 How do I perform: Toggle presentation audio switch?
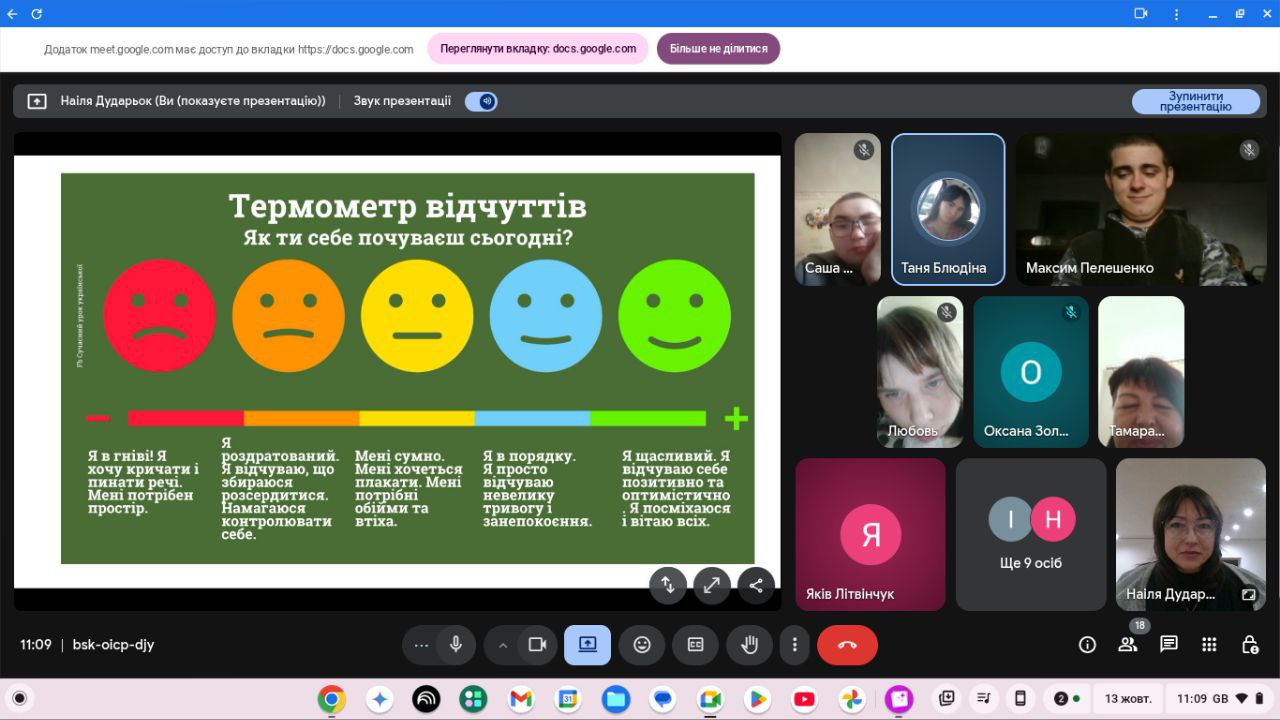click(481, 101)
